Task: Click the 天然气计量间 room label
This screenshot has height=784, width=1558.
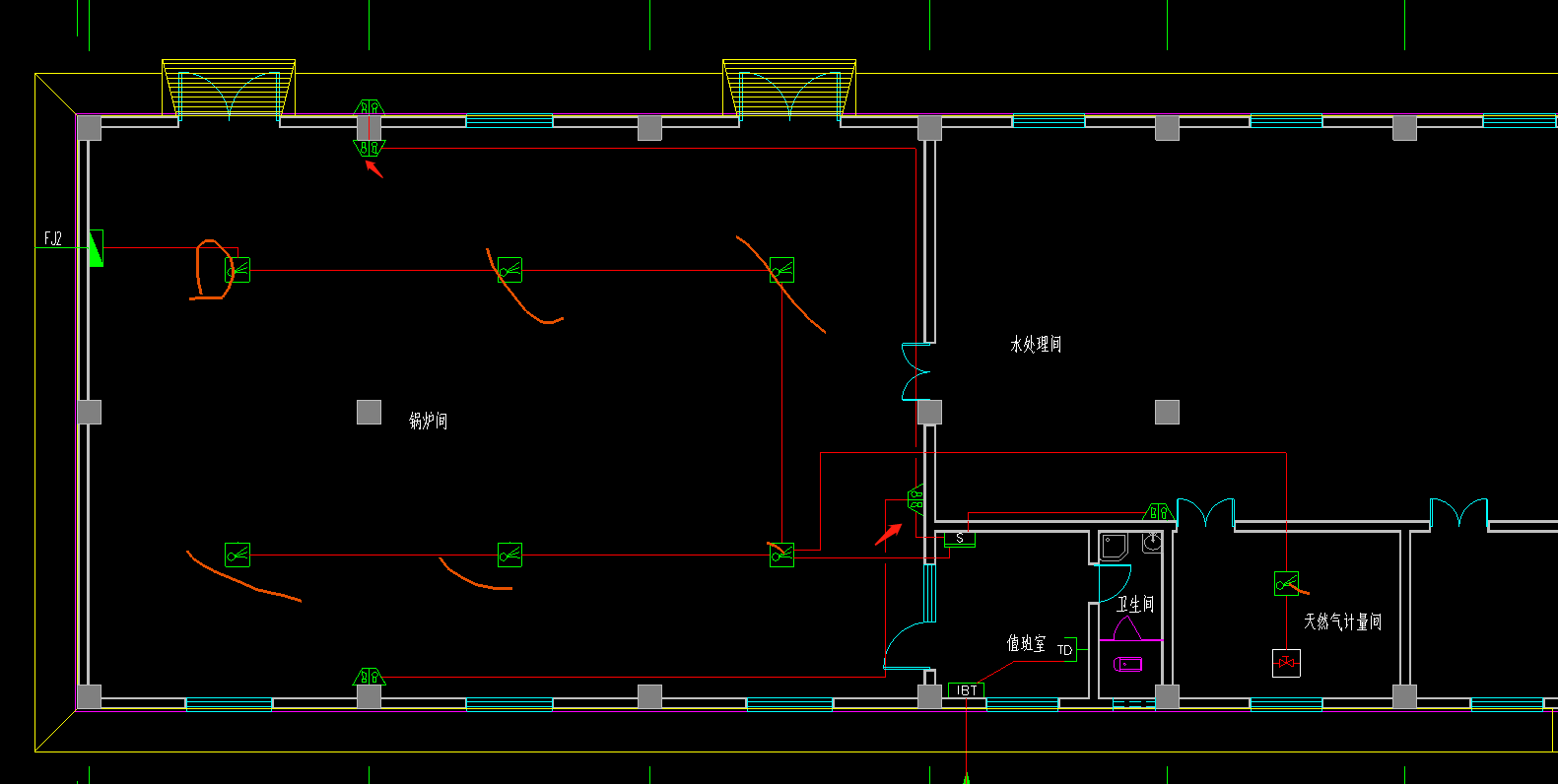Action: pos(1343,621)
